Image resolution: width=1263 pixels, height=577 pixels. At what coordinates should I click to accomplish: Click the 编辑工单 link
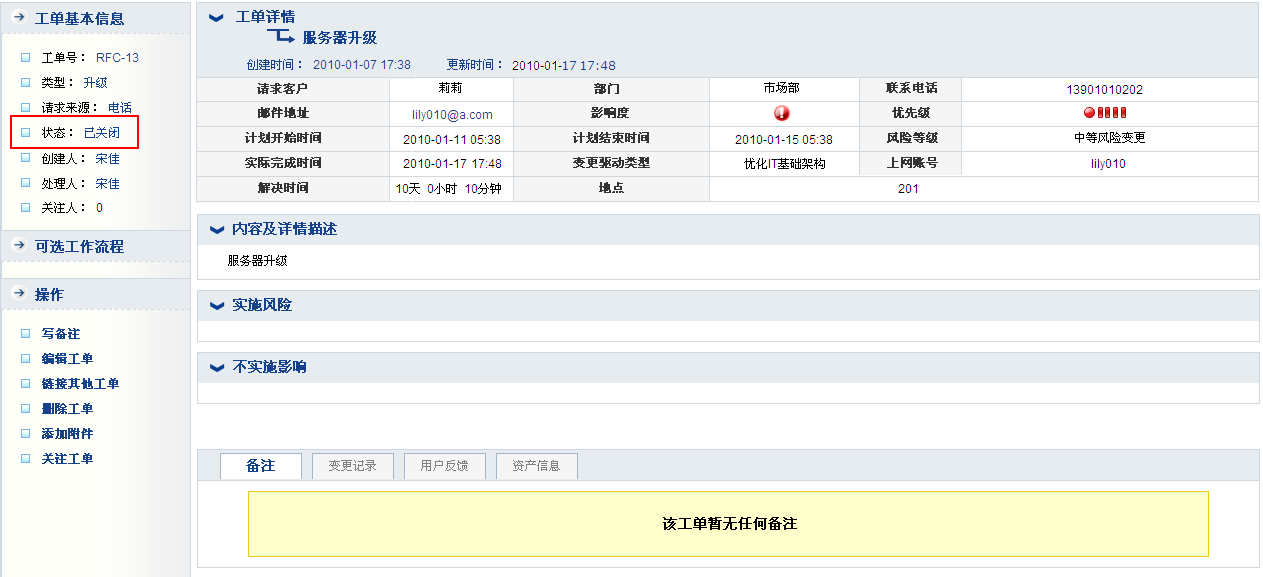tap(67, 359)
